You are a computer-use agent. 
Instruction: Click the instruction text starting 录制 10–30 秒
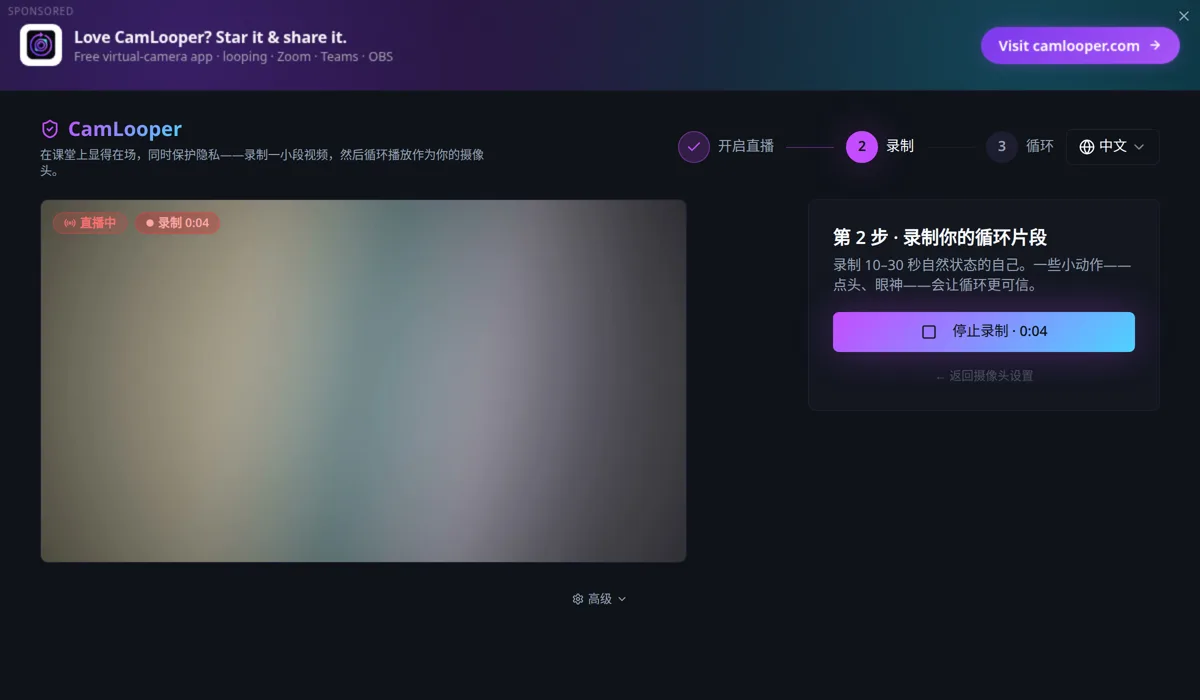click(982, 275)
